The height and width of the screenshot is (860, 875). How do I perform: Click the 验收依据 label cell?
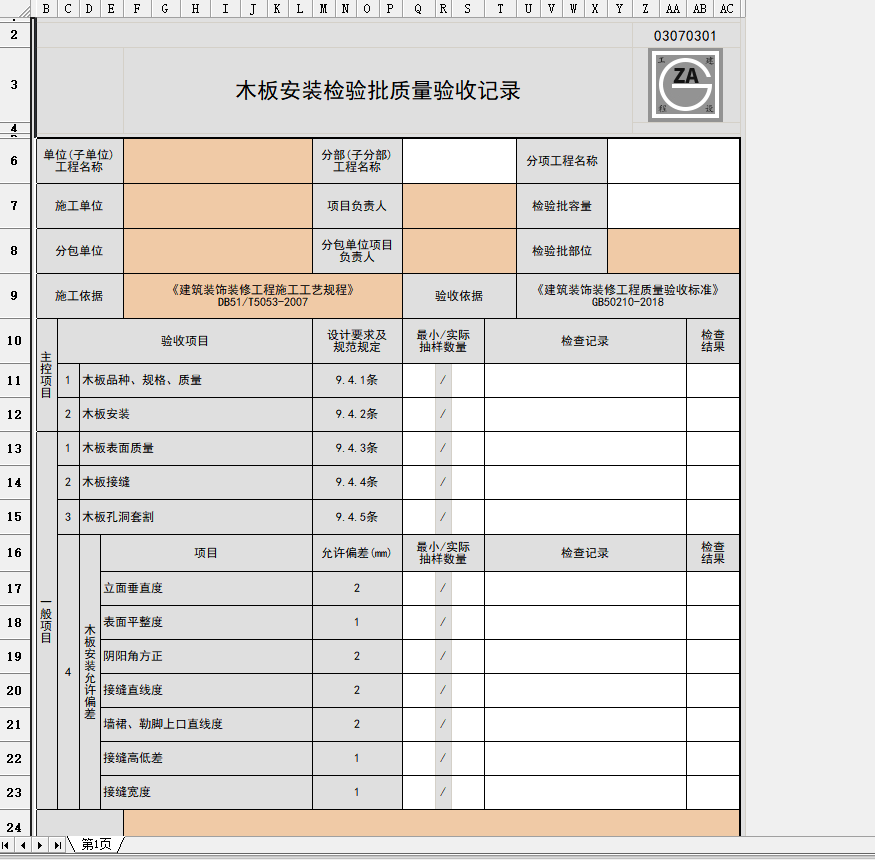pos(459,296)
